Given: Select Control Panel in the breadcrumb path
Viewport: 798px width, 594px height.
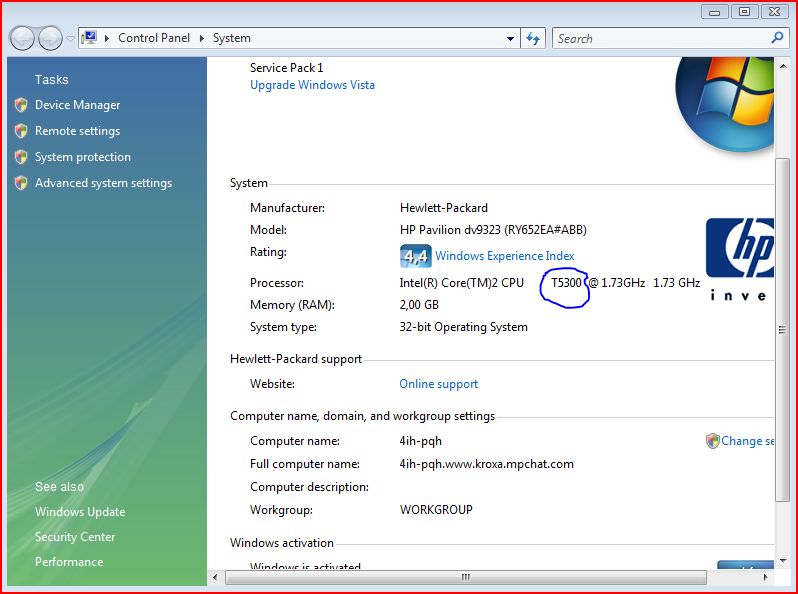Looking at the screenshot, I should point(156,38).
